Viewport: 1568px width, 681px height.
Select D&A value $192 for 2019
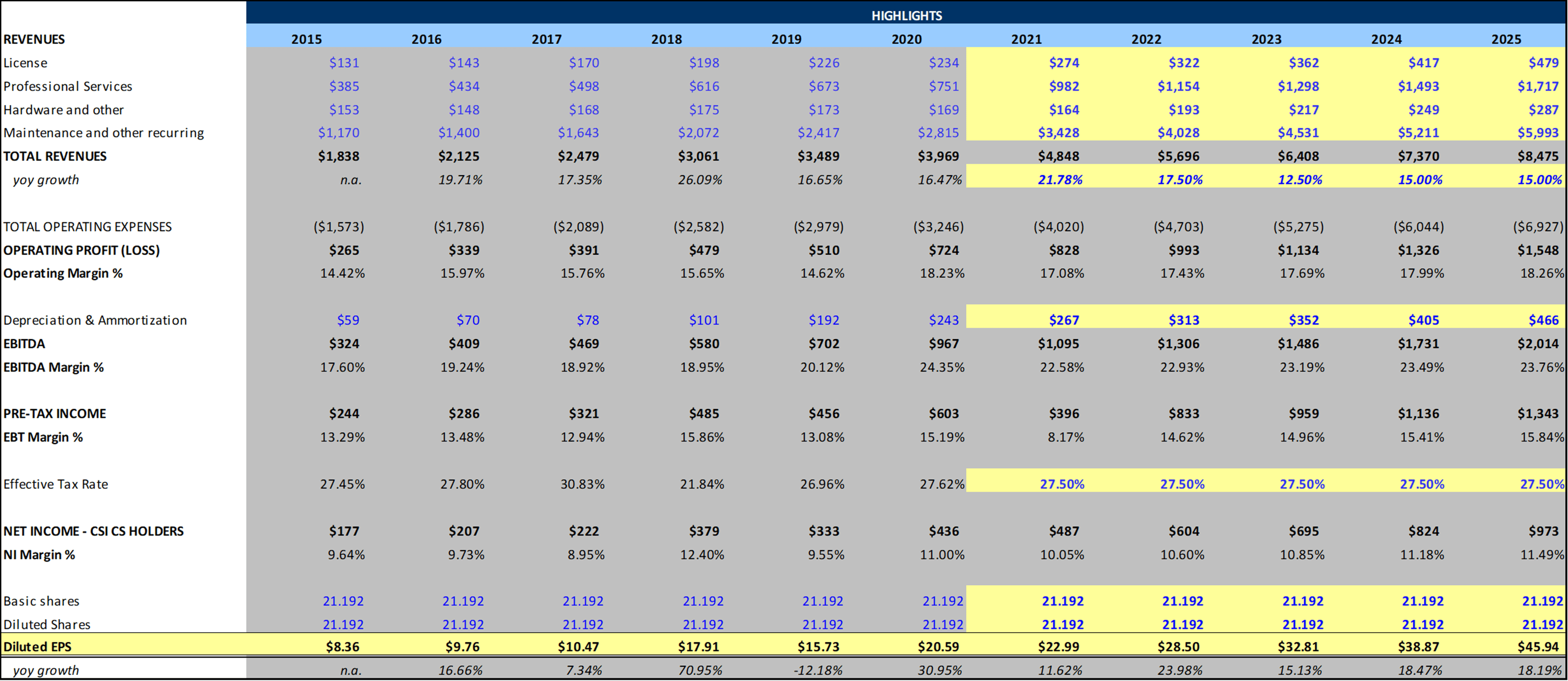tap(824, 320)
